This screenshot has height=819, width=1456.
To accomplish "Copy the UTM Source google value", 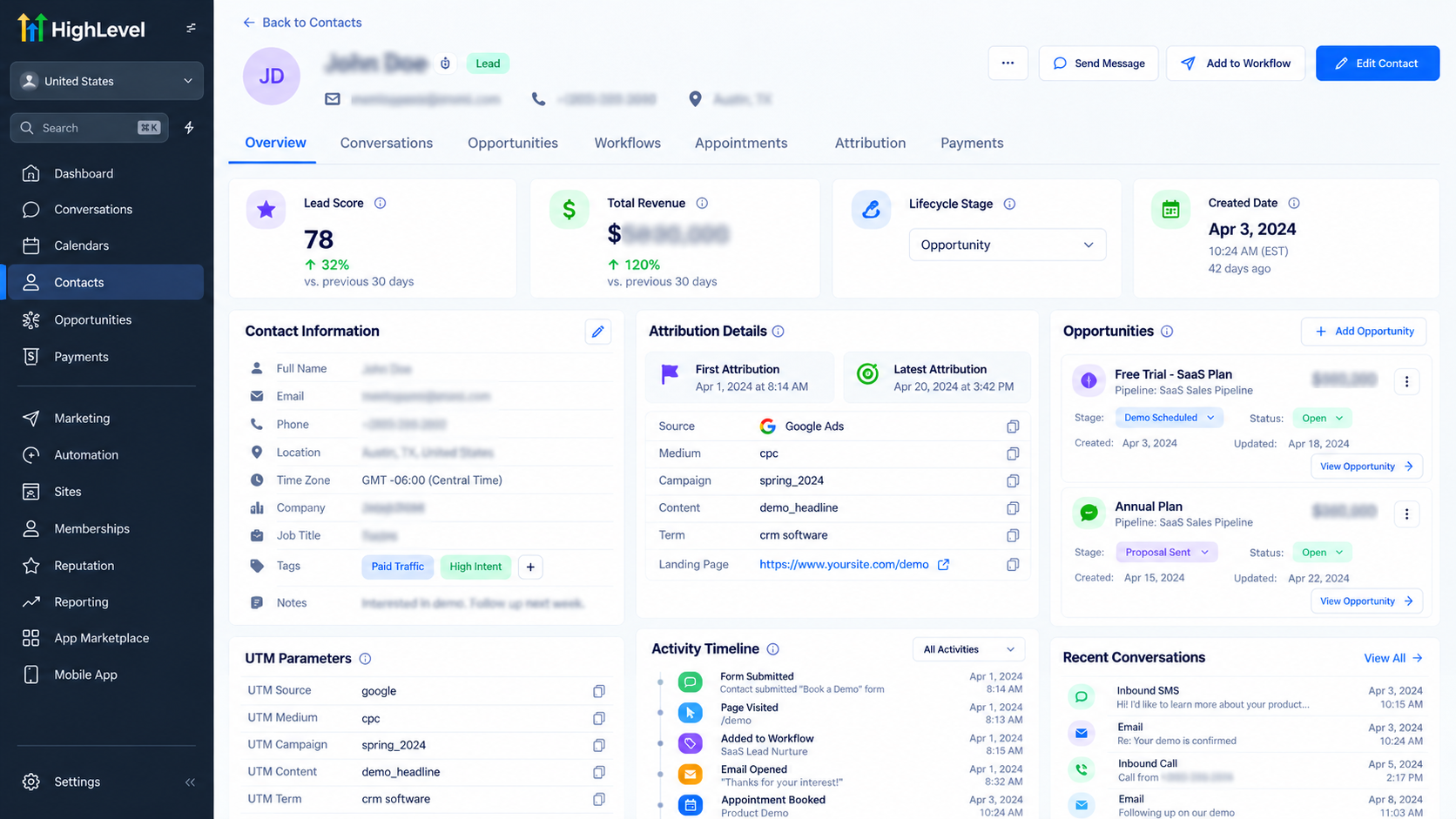I will (x=598, y=691).
